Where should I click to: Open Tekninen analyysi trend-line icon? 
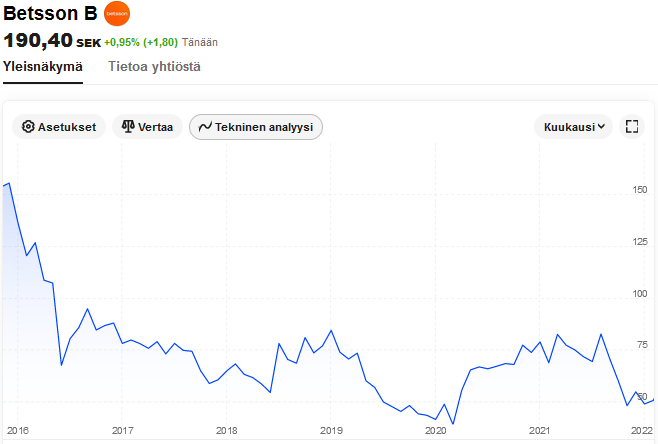click(x=205, y=127)
